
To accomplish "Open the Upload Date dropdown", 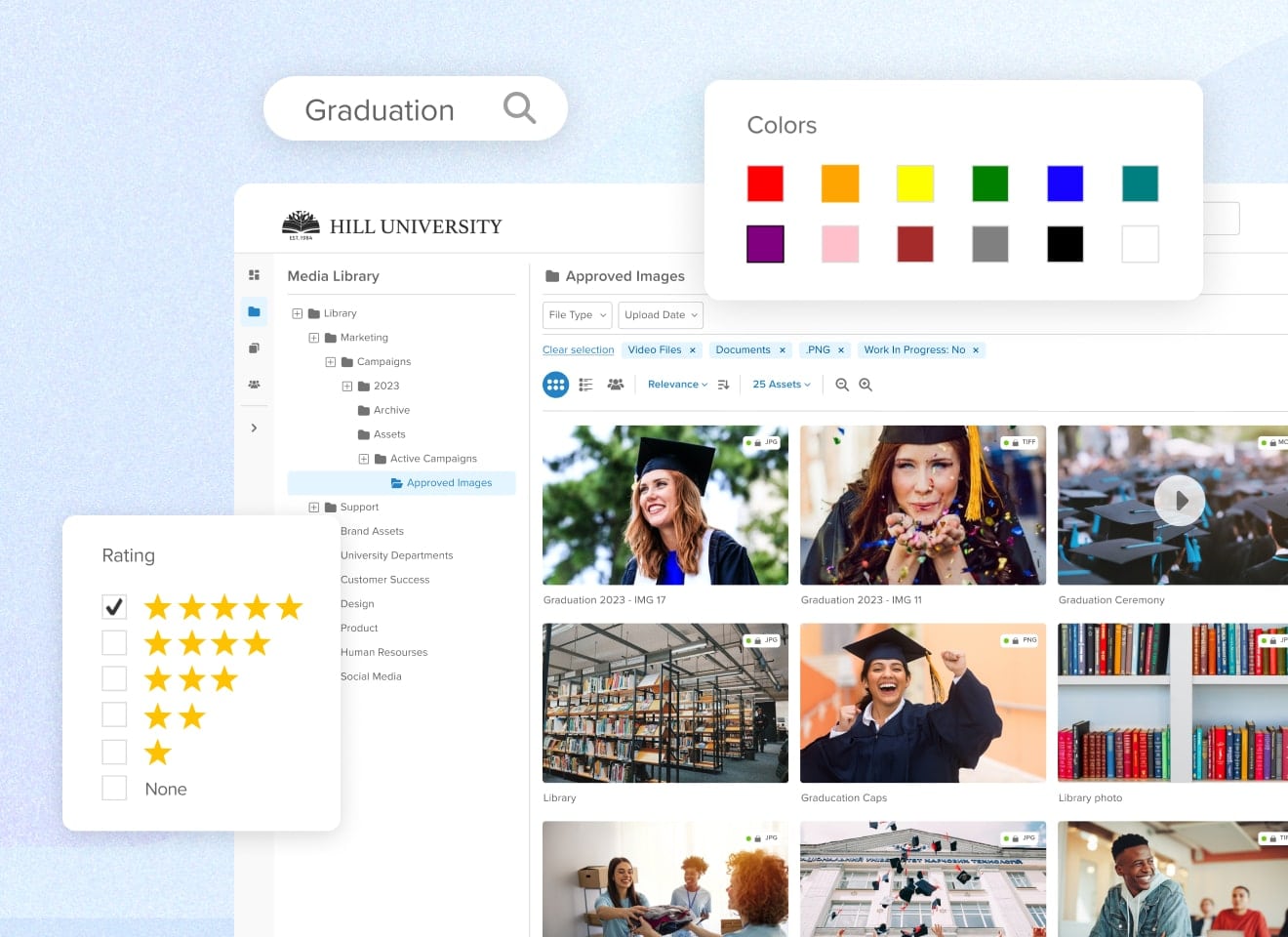I will (x=660, y=315).
